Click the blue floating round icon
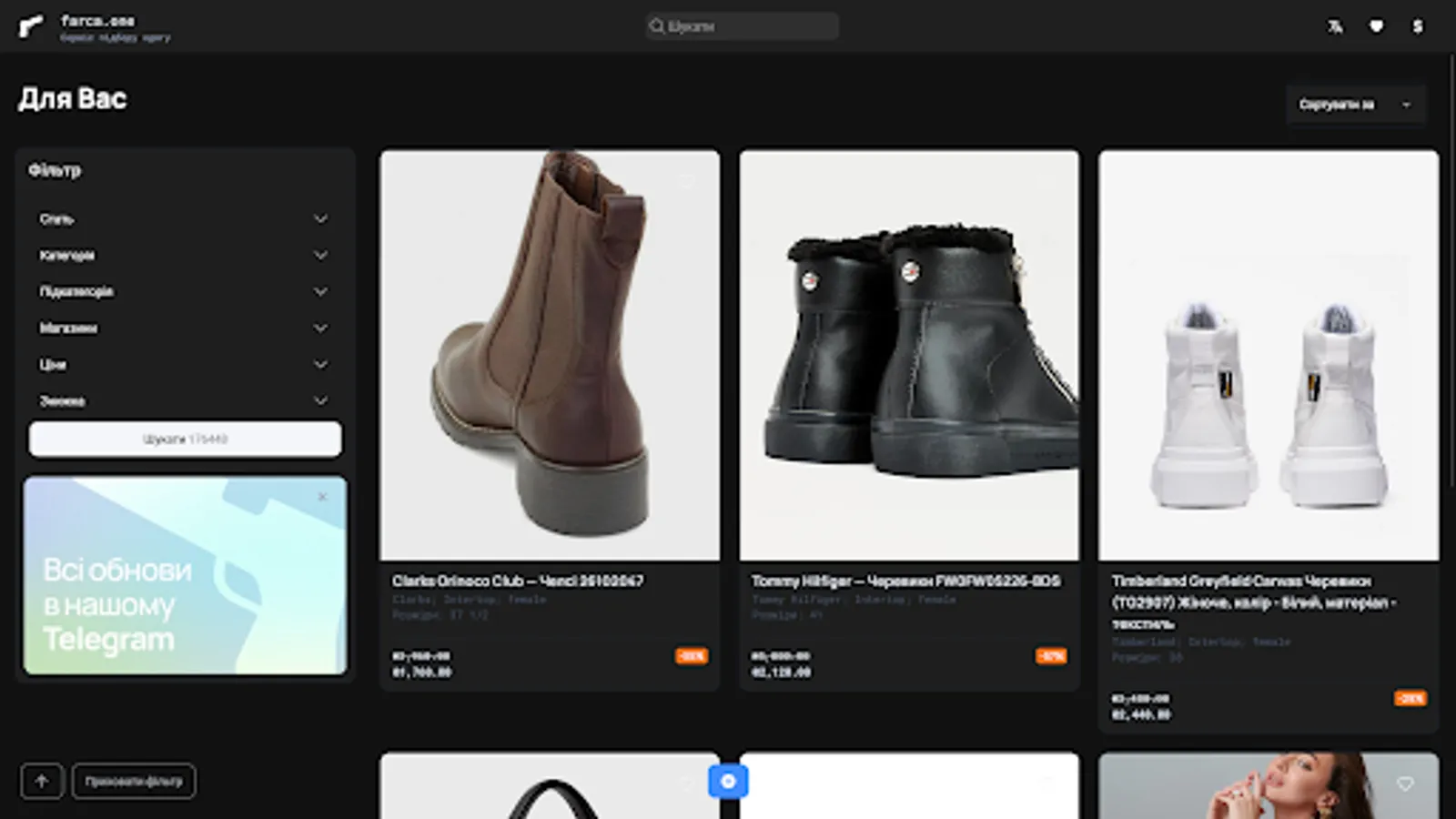Viewport: 1456px width, 819px height. click(728, 781)
